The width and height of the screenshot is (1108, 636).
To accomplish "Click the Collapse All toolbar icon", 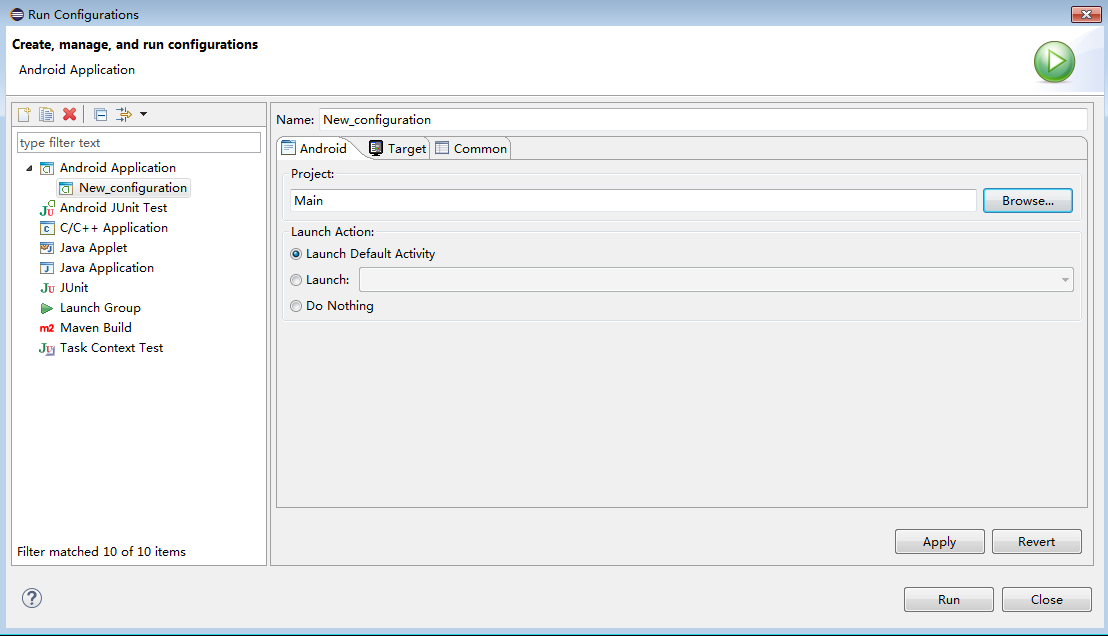I will pos(100,114).
